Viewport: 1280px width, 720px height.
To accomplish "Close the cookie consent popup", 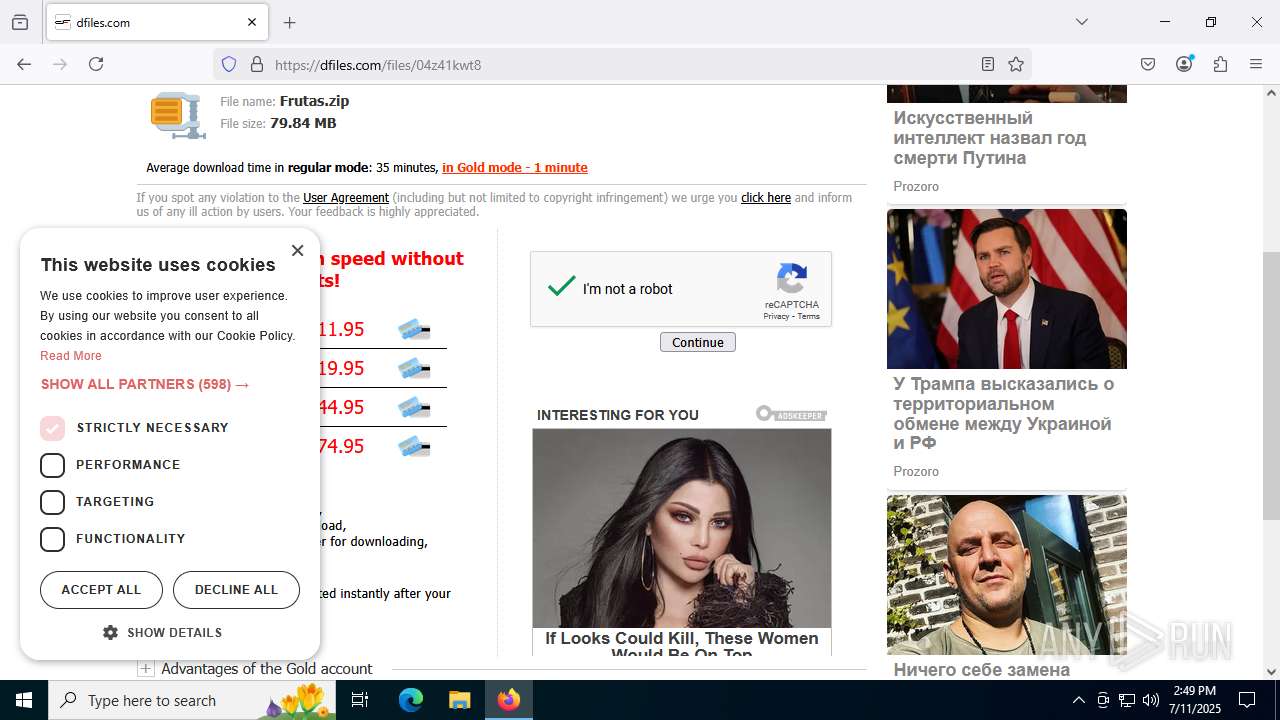I will click(297, 251).
